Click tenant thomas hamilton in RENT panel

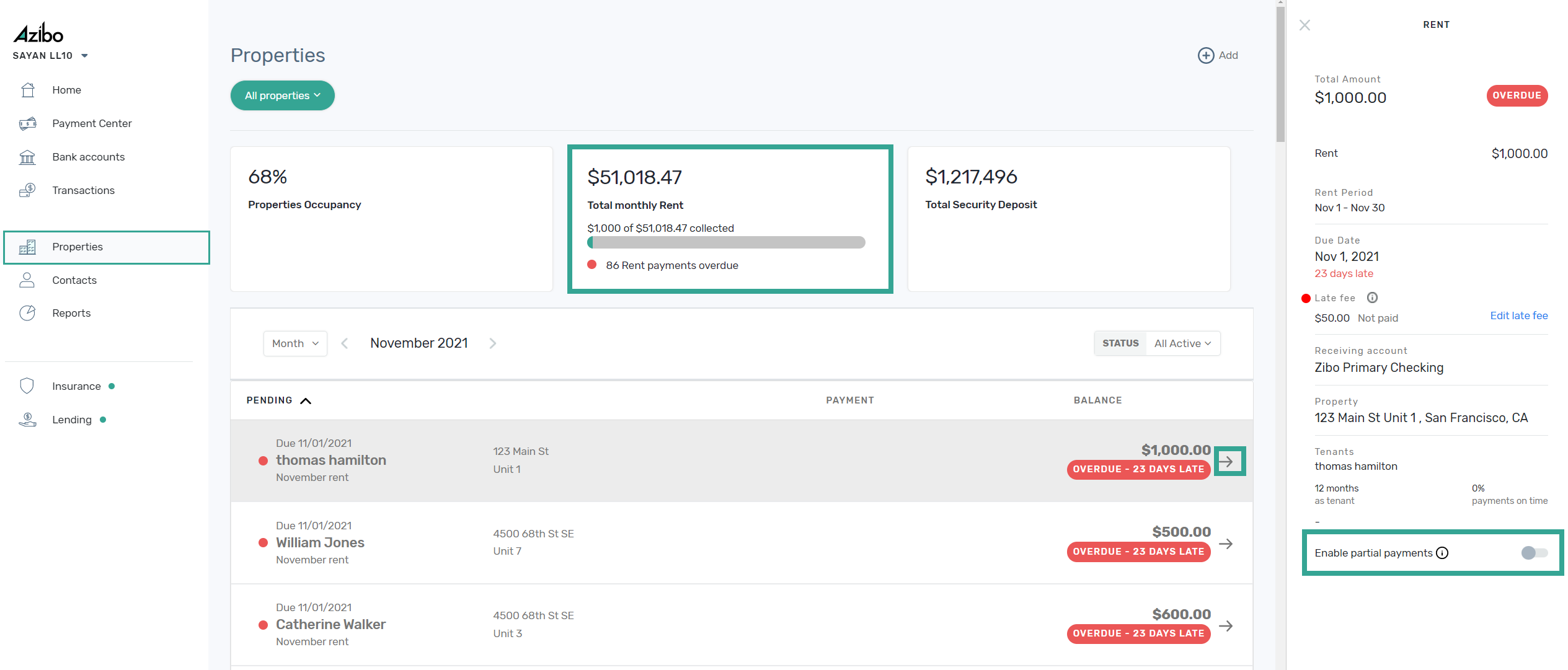(x=1356, y=466)
